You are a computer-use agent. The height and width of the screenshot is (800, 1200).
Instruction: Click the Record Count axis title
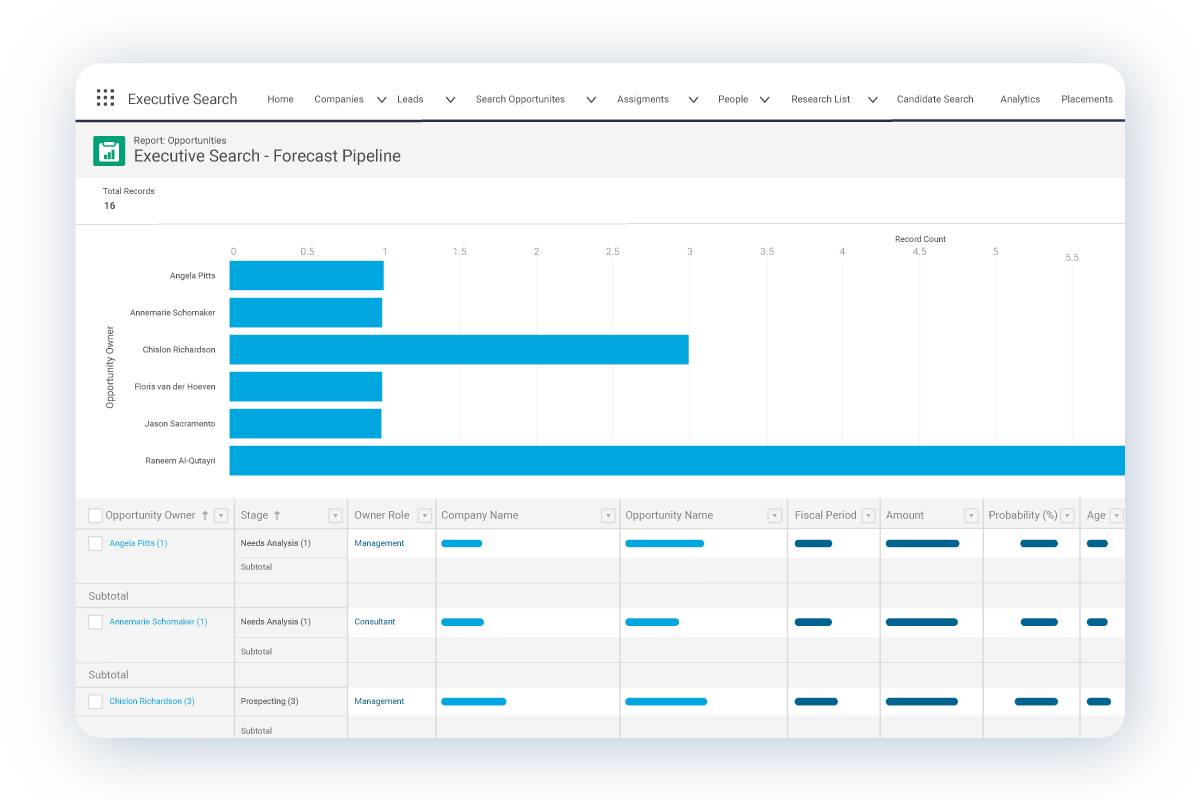coord(920,240)
